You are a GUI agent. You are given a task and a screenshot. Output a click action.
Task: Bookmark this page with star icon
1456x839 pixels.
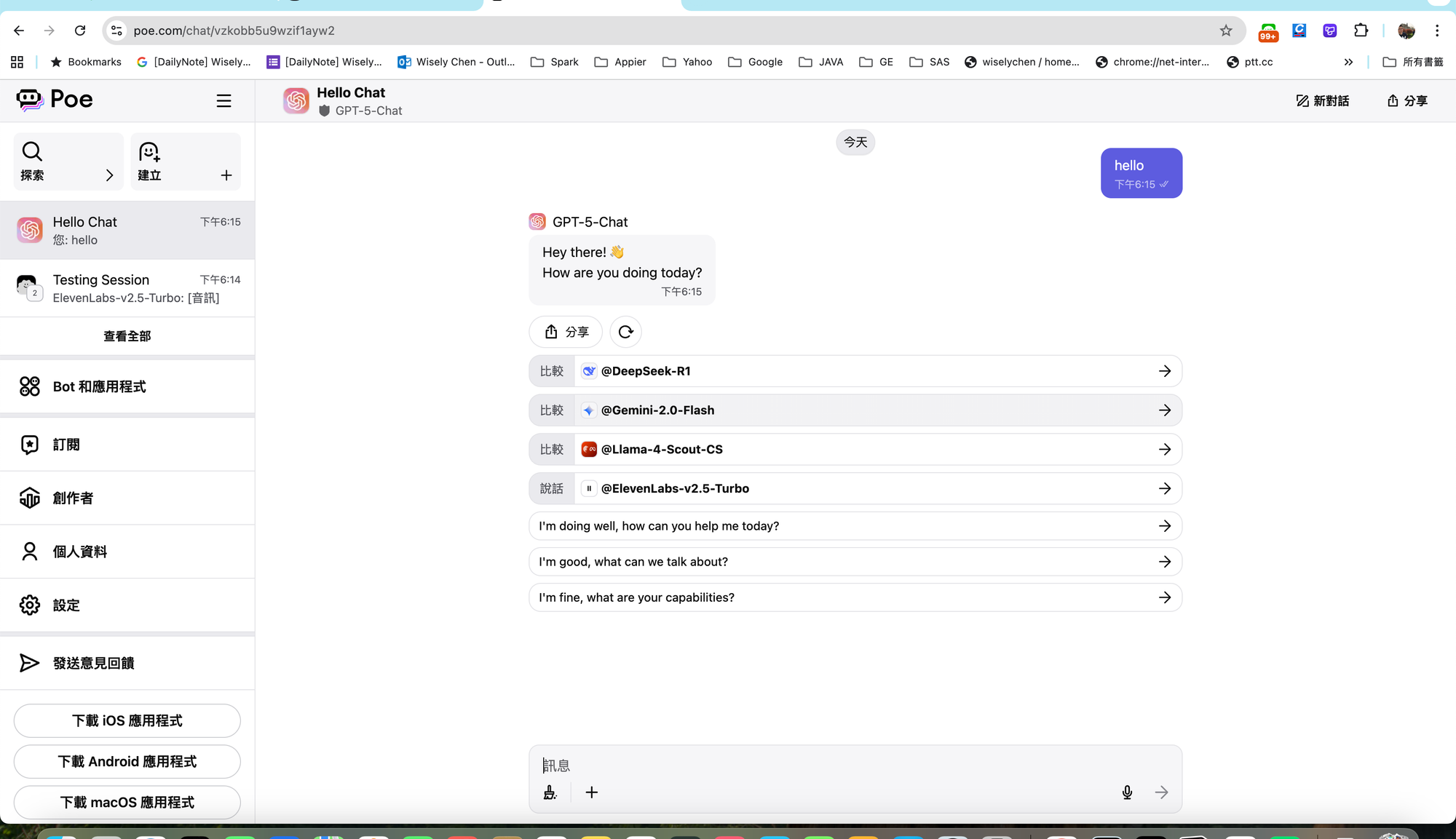click(1226, 31)
